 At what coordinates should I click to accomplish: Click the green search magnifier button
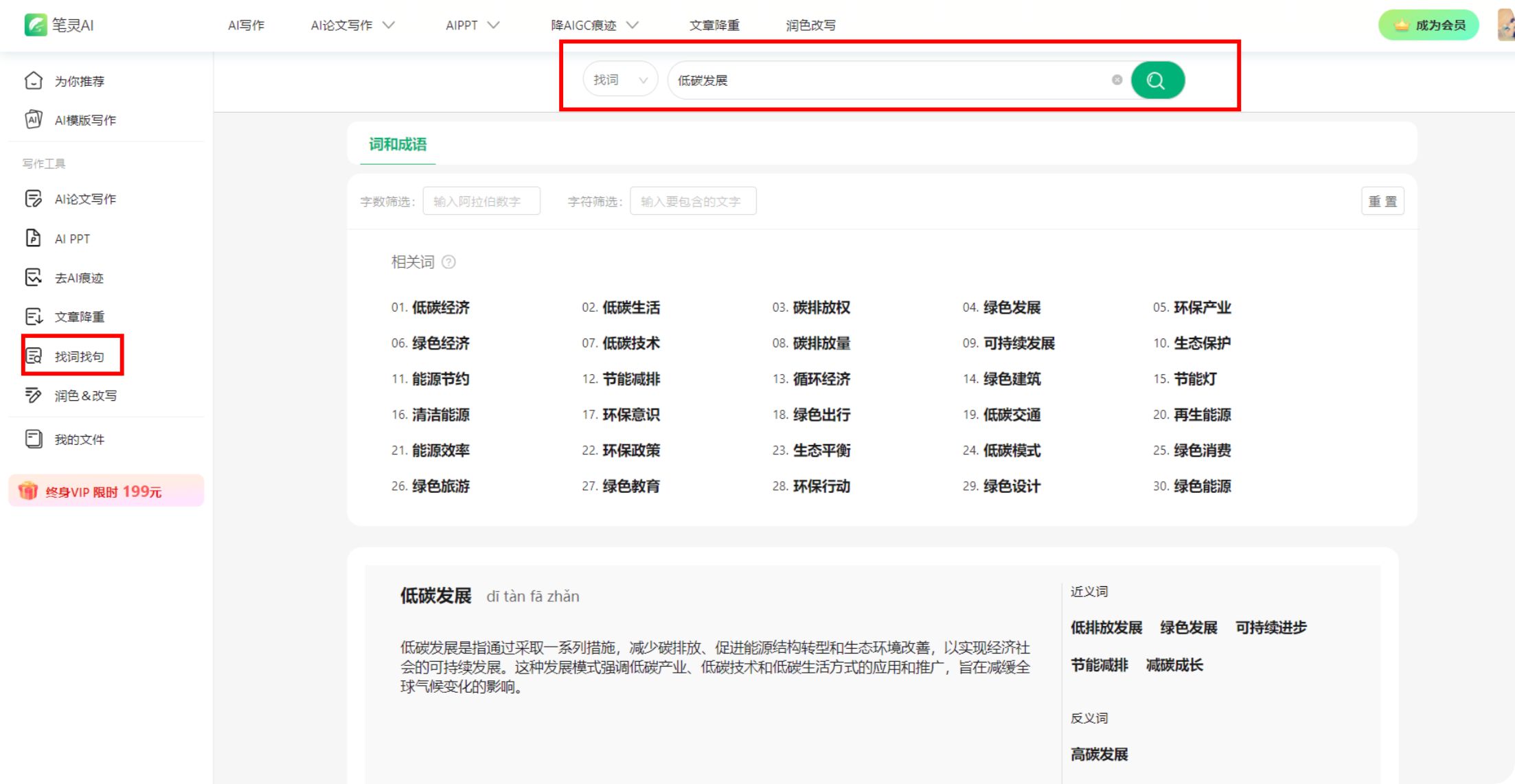1157,80
